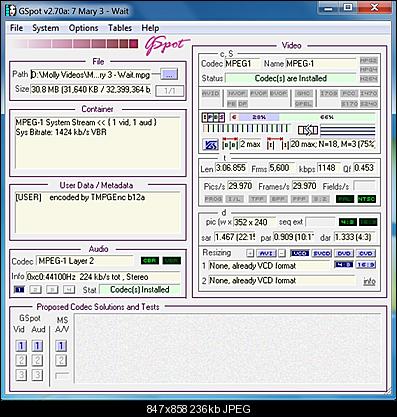This screenshot has height=417, width=397.
Task: Open the System menu
Action: point(46,28)
